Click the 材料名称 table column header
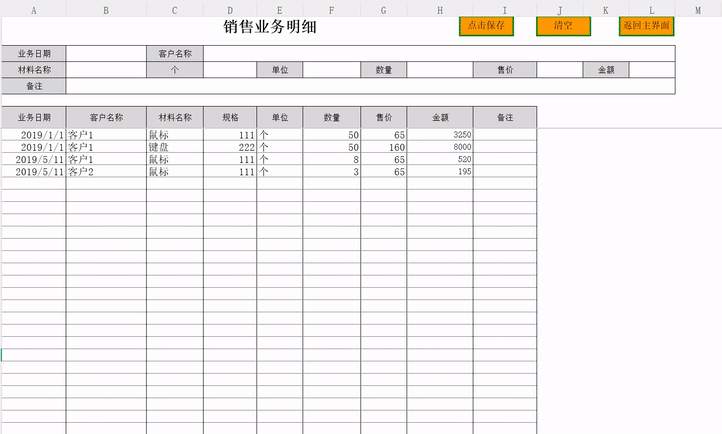This screenshot has width=722, height=434. (x=175, y=117)
